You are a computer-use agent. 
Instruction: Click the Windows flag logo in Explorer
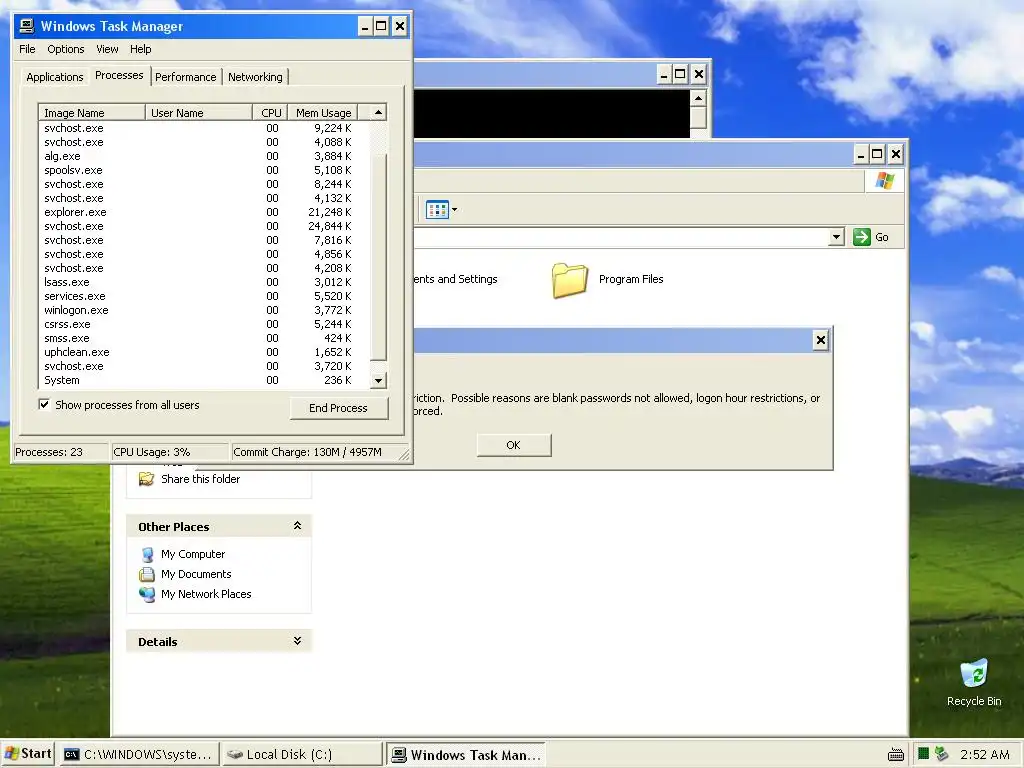point(885,180)
